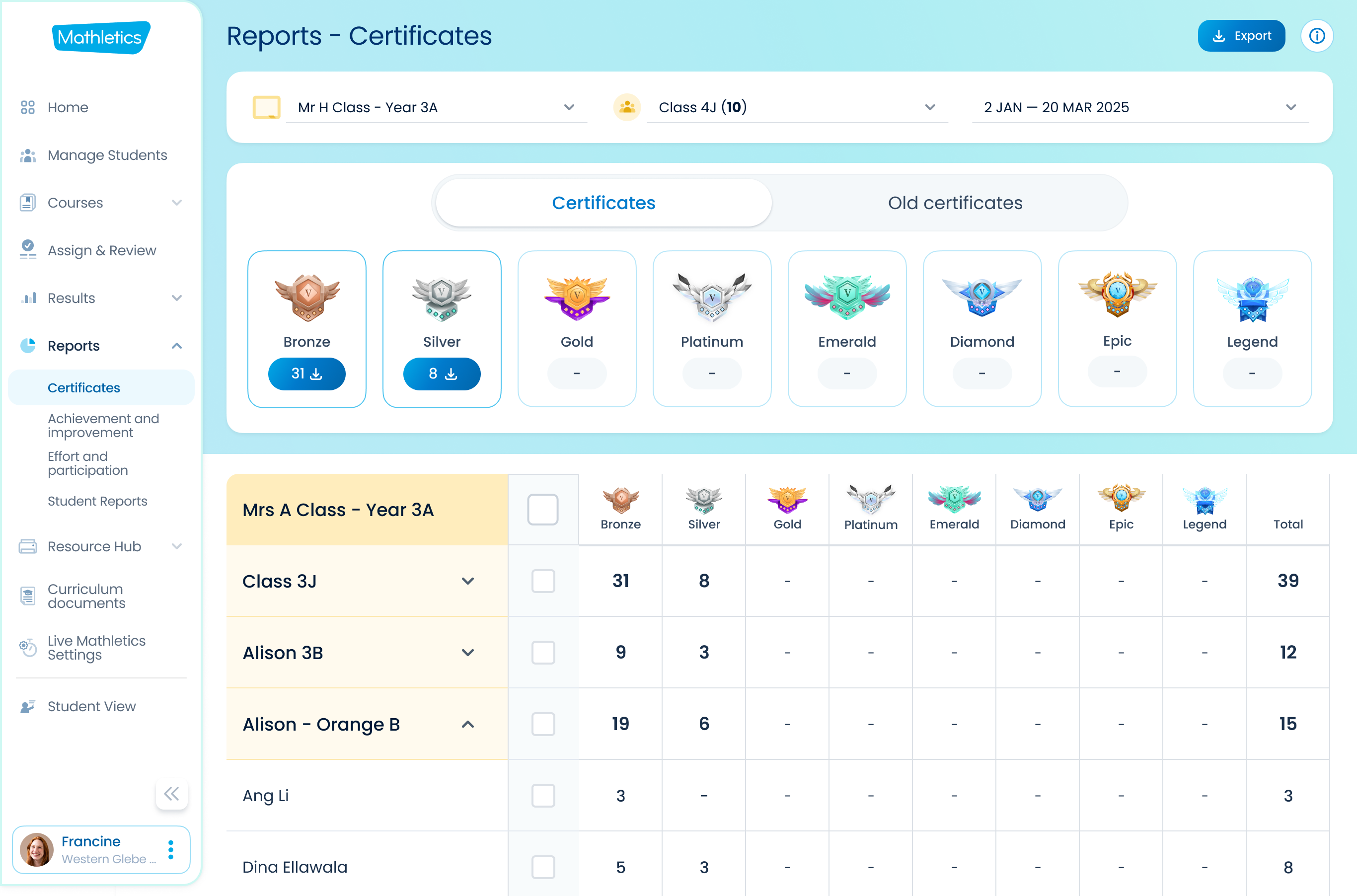The image size is (1357, 896).
Task: Open Achievement and improvement report
Action: 103,426
